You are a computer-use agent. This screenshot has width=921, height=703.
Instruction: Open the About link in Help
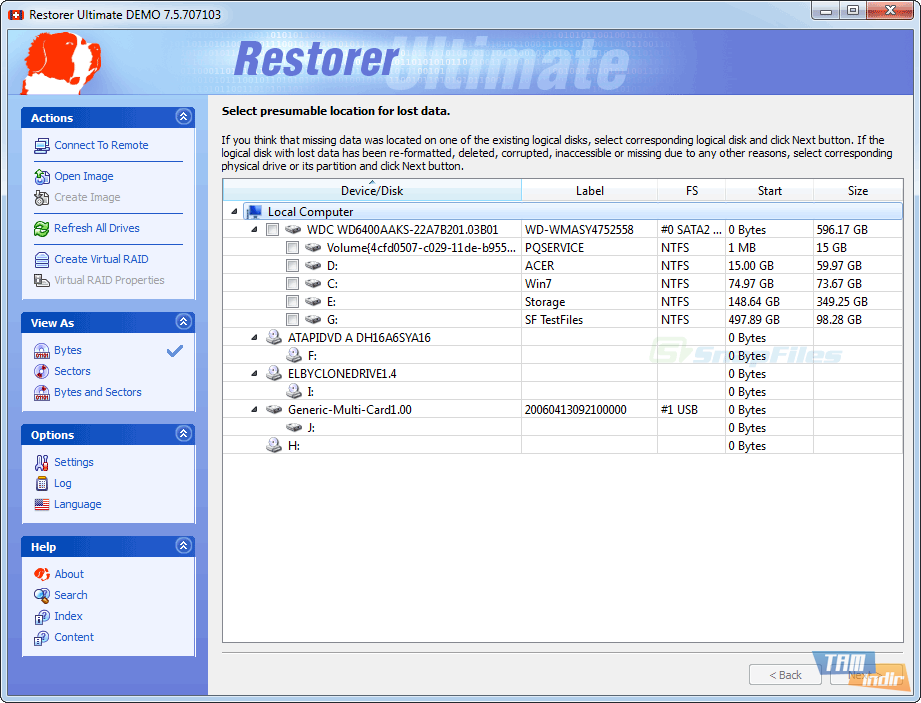click(69, 575)
